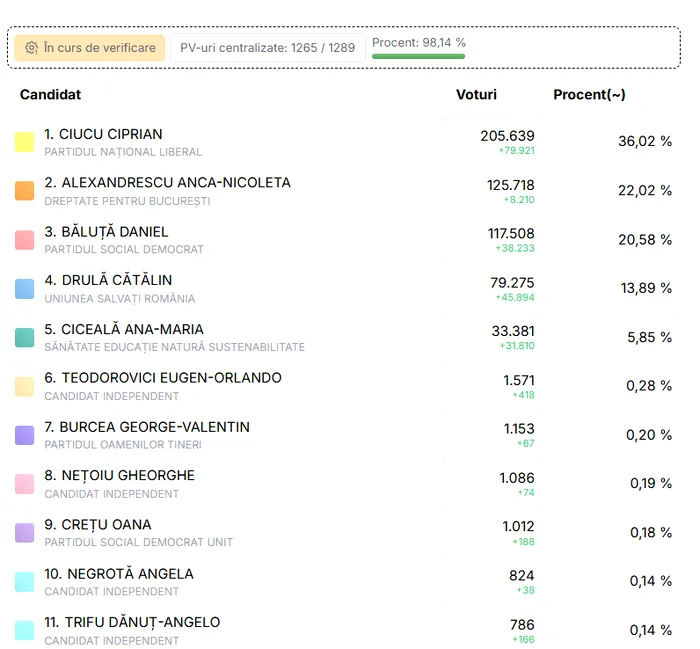
Task: Click the 'Voturi' column header
Action: pos(476,95)
